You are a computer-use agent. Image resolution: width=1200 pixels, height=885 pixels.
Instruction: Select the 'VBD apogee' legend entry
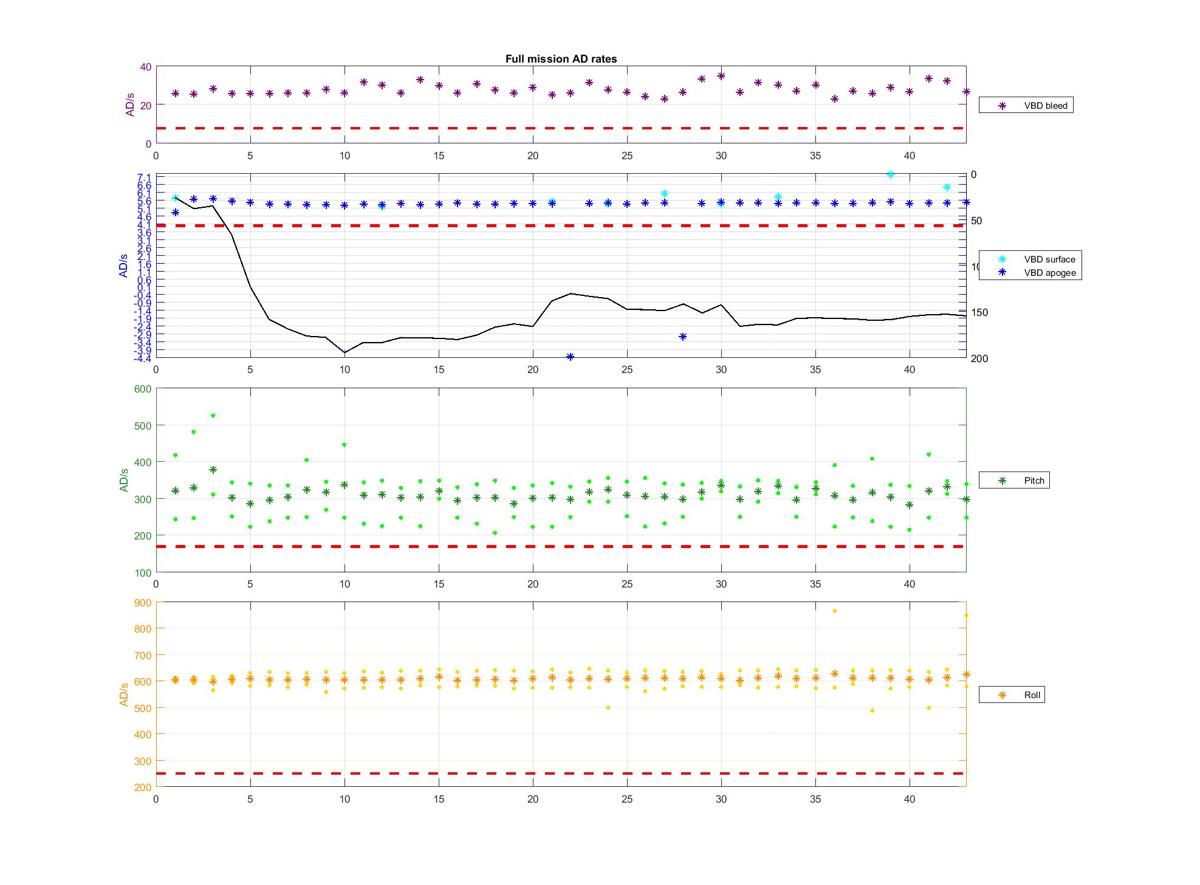point(1032,272)
